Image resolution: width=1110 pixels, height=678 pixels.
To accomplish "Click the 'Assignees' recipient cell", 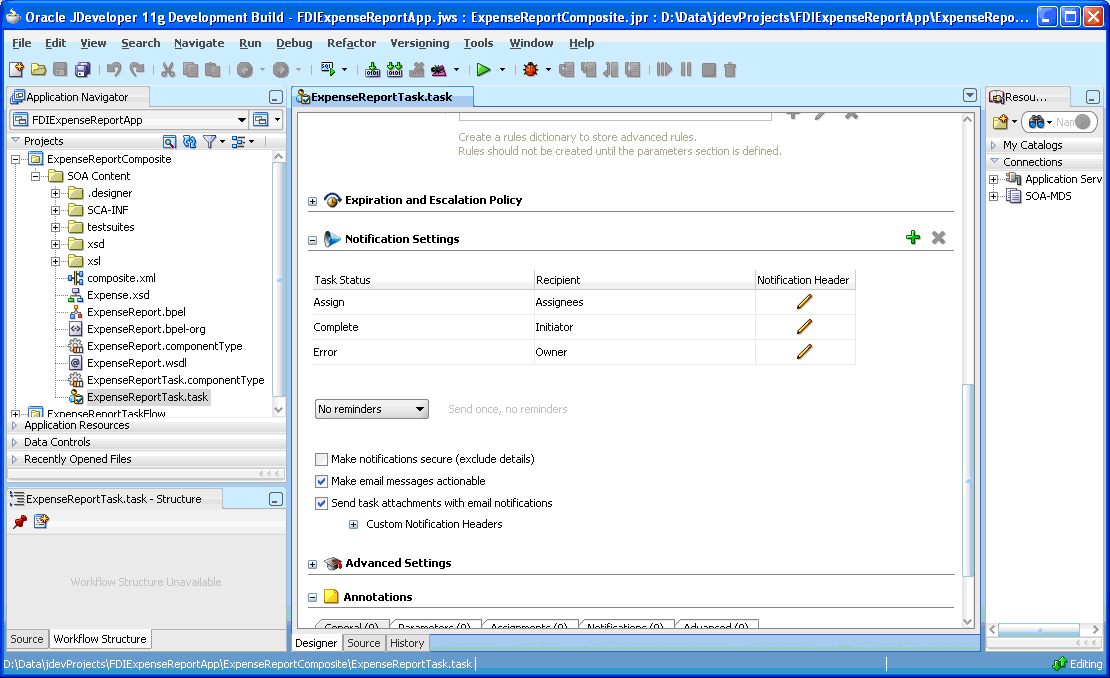I will 644,302.
